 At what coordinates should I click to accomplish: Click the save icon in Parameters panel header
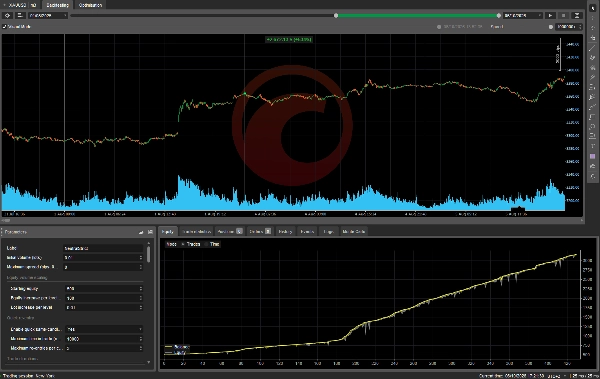150,232
